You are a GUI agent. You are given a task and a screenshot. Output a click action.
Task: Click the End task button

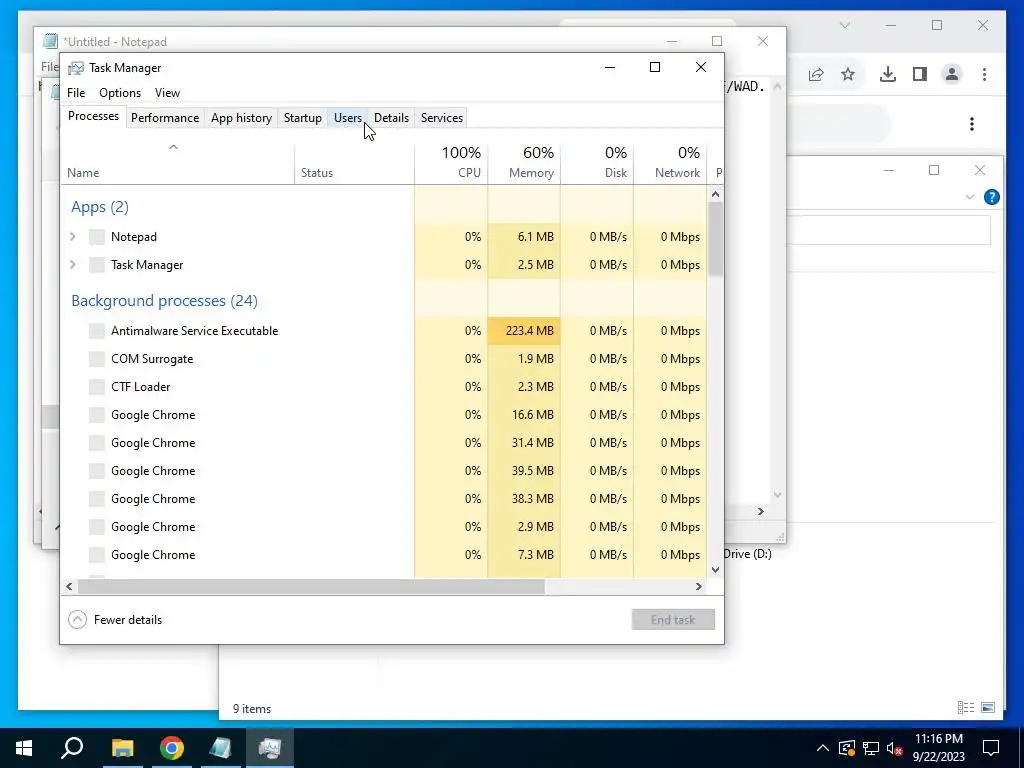[x=673, y=620]
